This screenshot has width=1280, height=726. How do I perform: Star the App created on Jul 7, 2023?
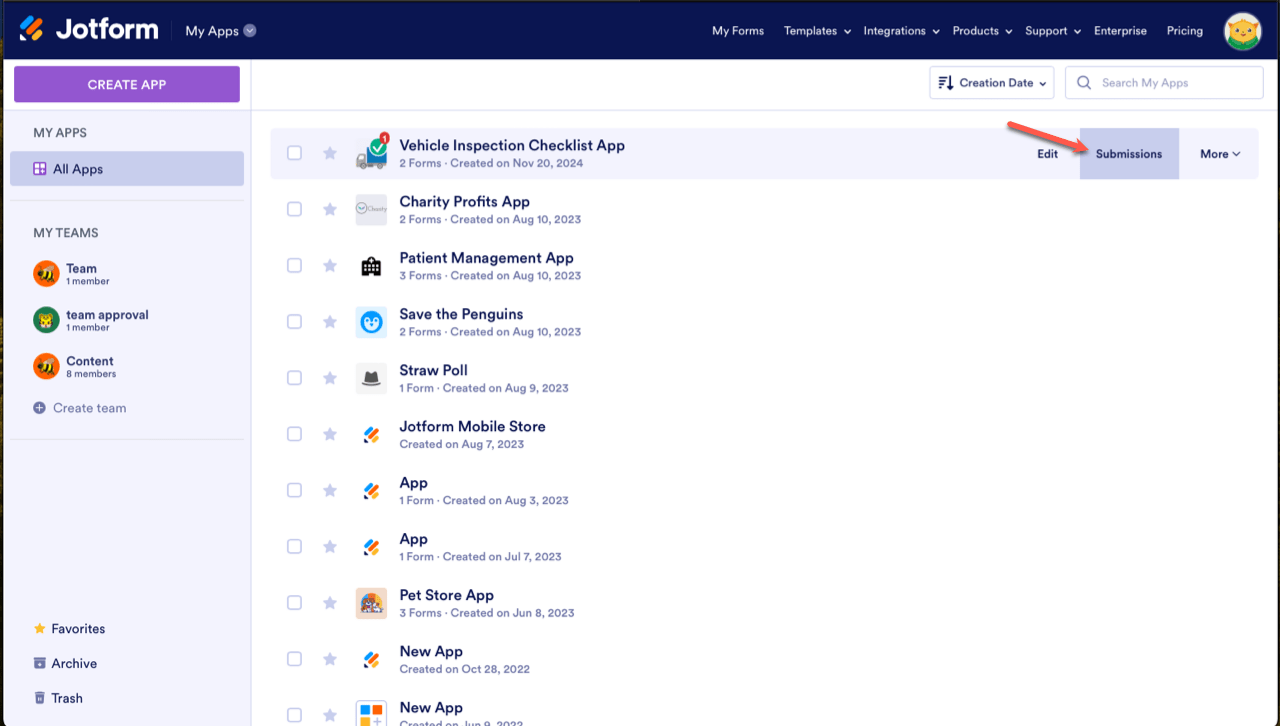click(x=330, y=546)
